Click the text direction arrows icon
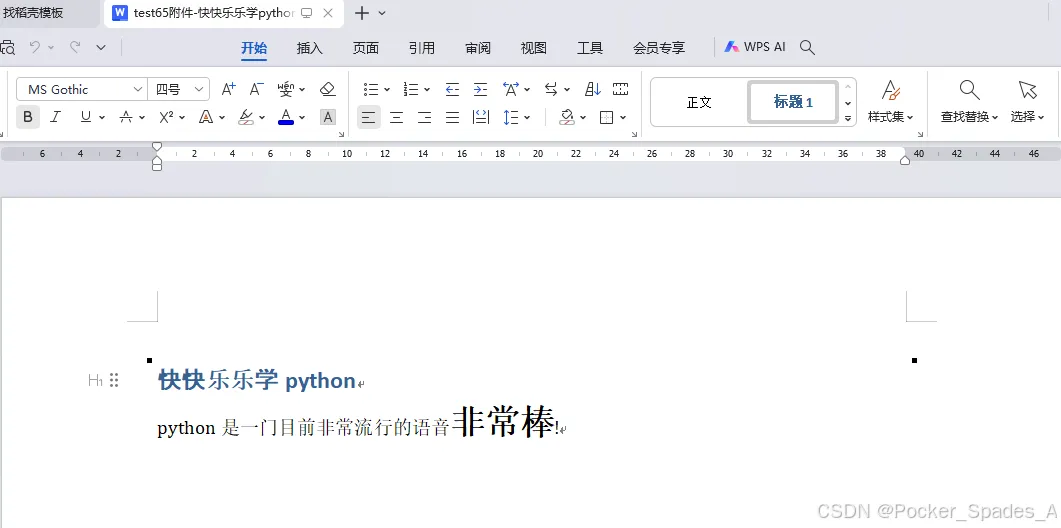1061x528 pixels. click(x=551, y=89)
